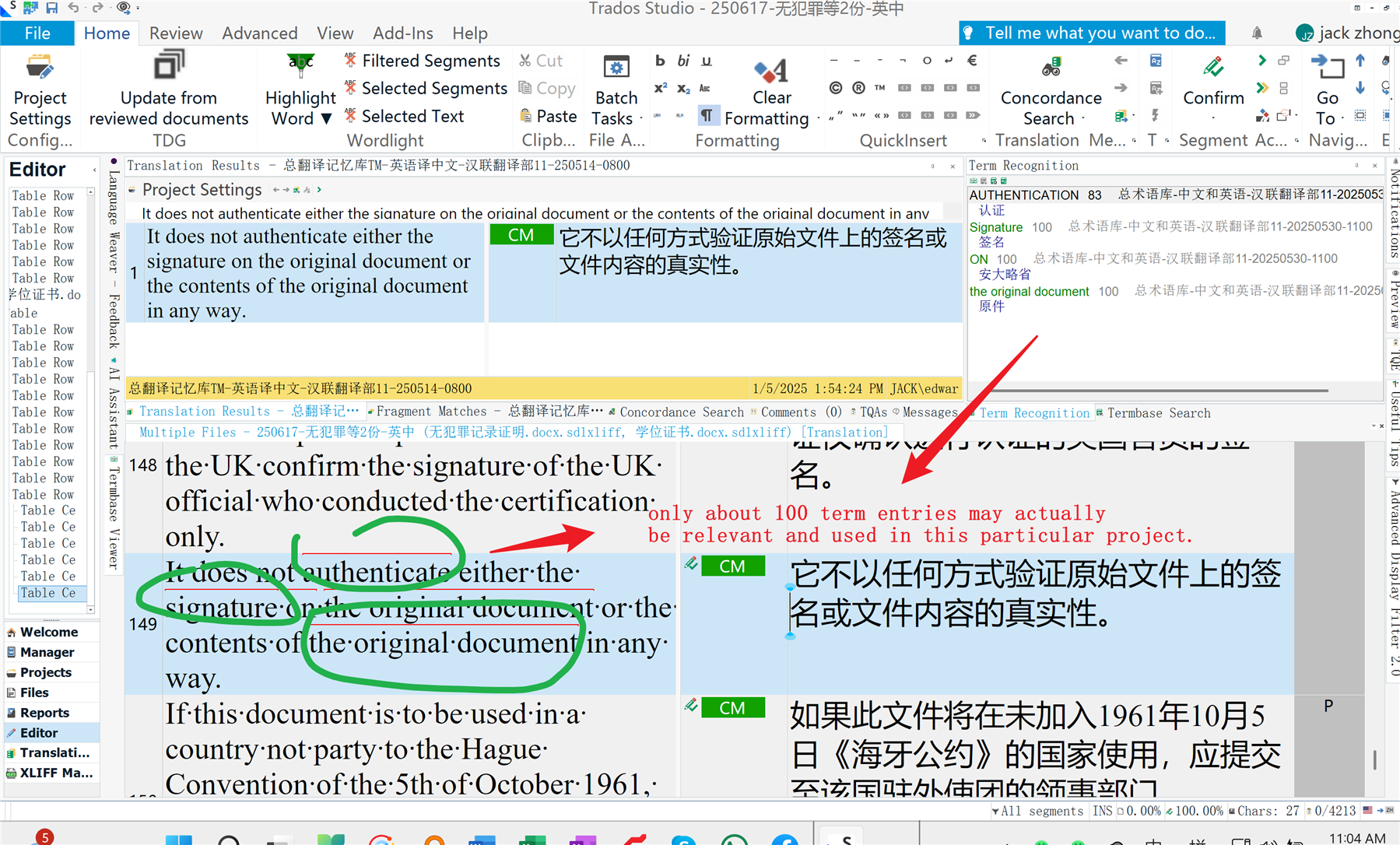Viewport: 1400px width, 845px height.
Task: Apply bold-italic 'bi' formatting
Action: 683,61
